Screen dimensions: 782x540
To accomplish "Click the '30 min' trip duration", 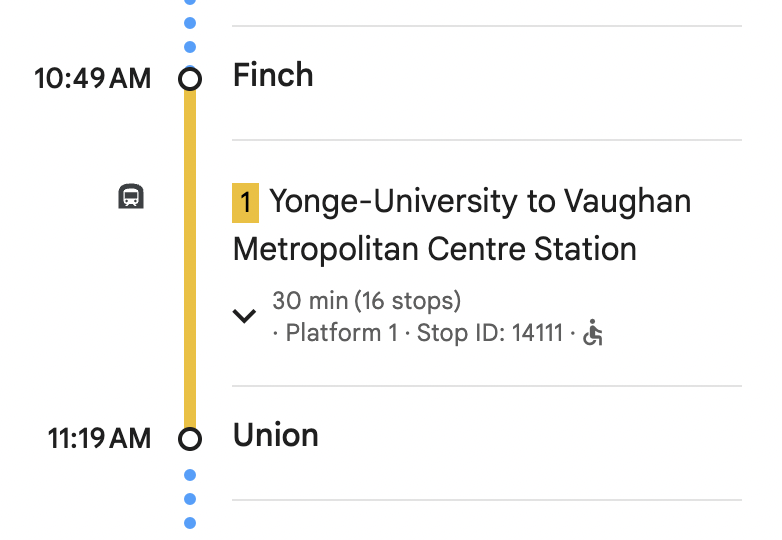I will [309, 300].
